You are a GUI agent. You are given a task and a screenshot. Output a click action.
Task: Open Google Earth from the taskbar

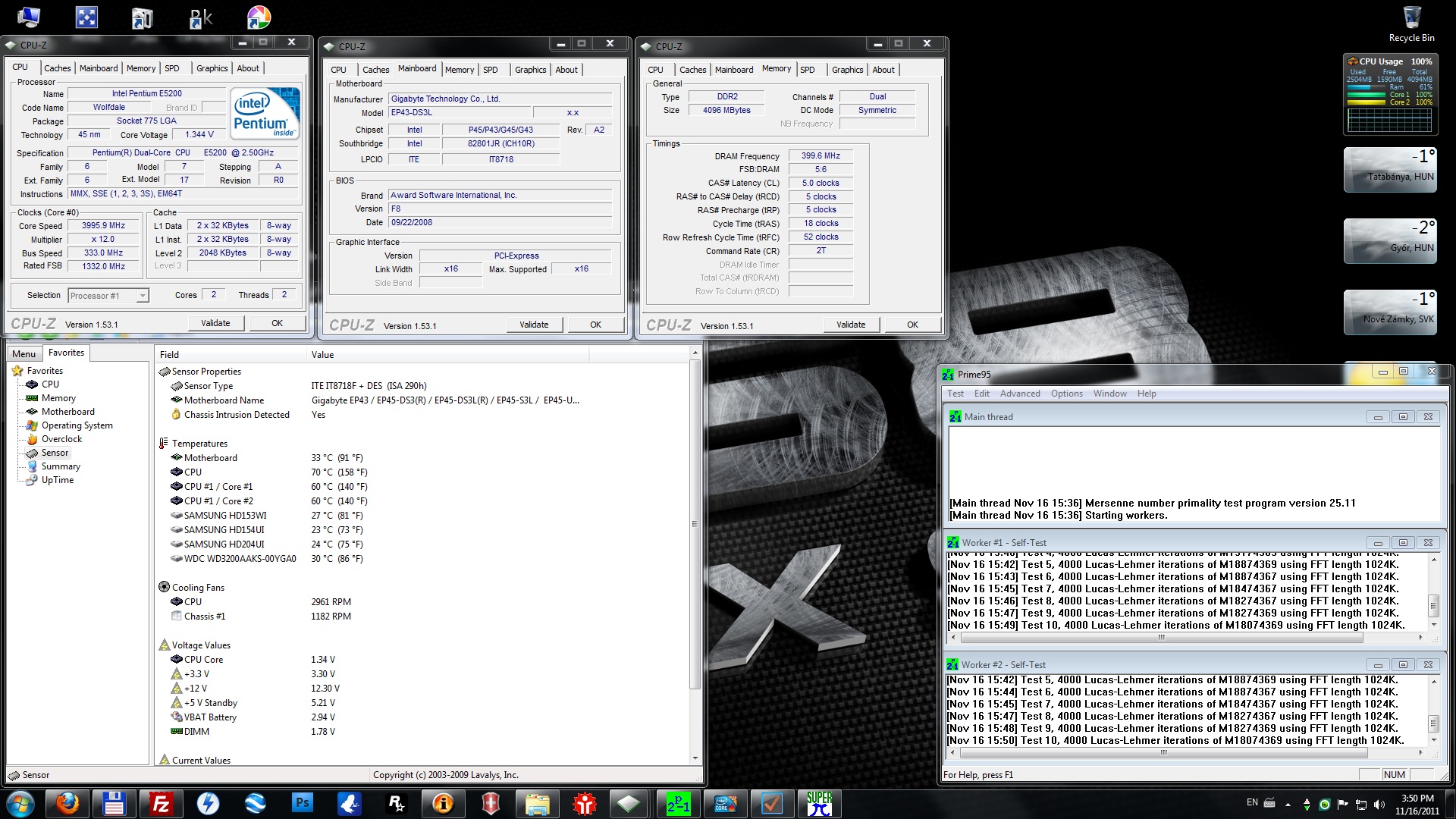click(255, 803)
